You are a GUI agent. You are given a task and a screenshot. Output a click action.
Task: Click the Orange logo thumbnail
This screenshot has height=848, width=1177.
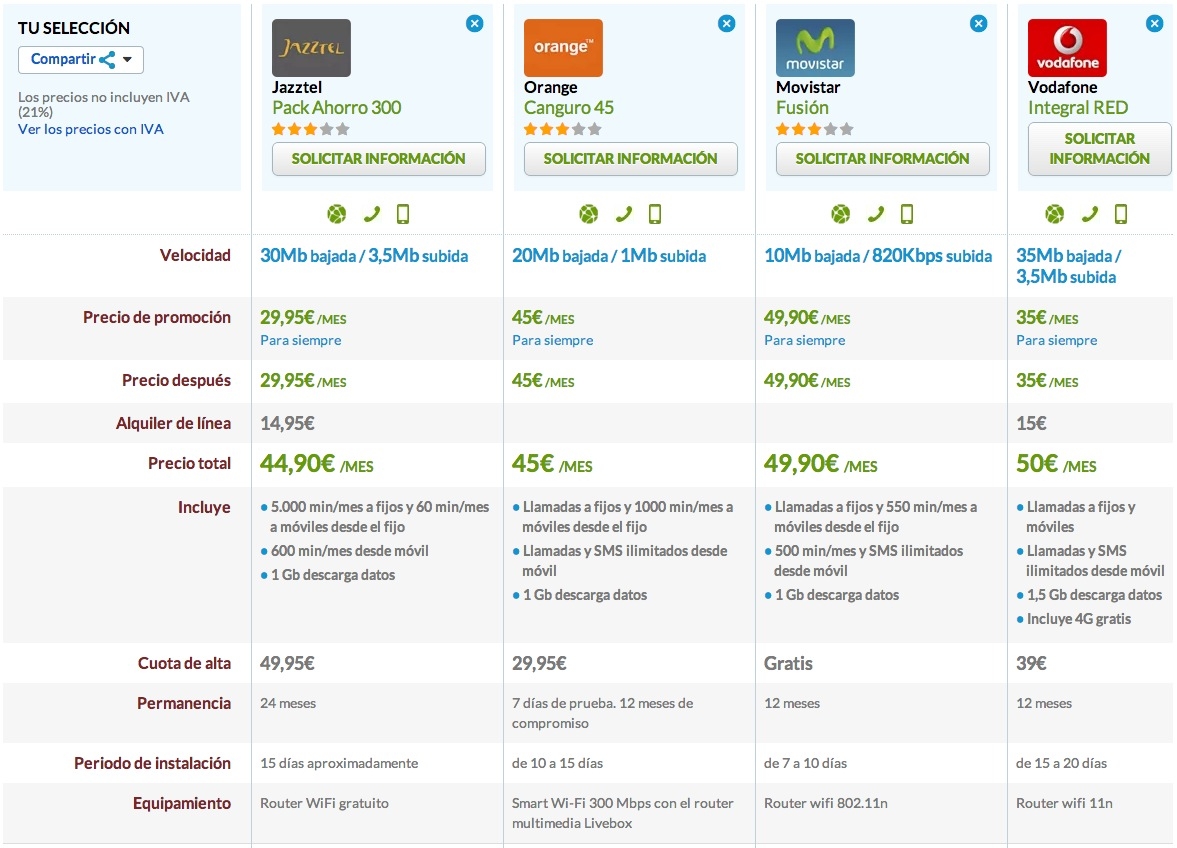564,48
